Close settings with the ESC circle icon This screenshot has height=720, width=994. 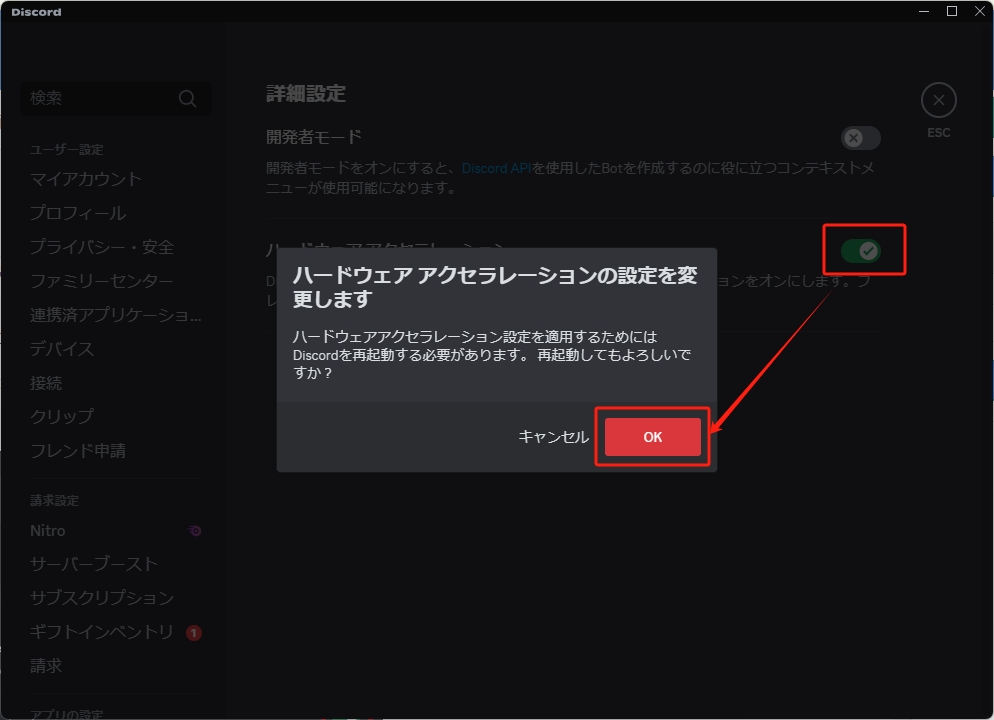938,100
